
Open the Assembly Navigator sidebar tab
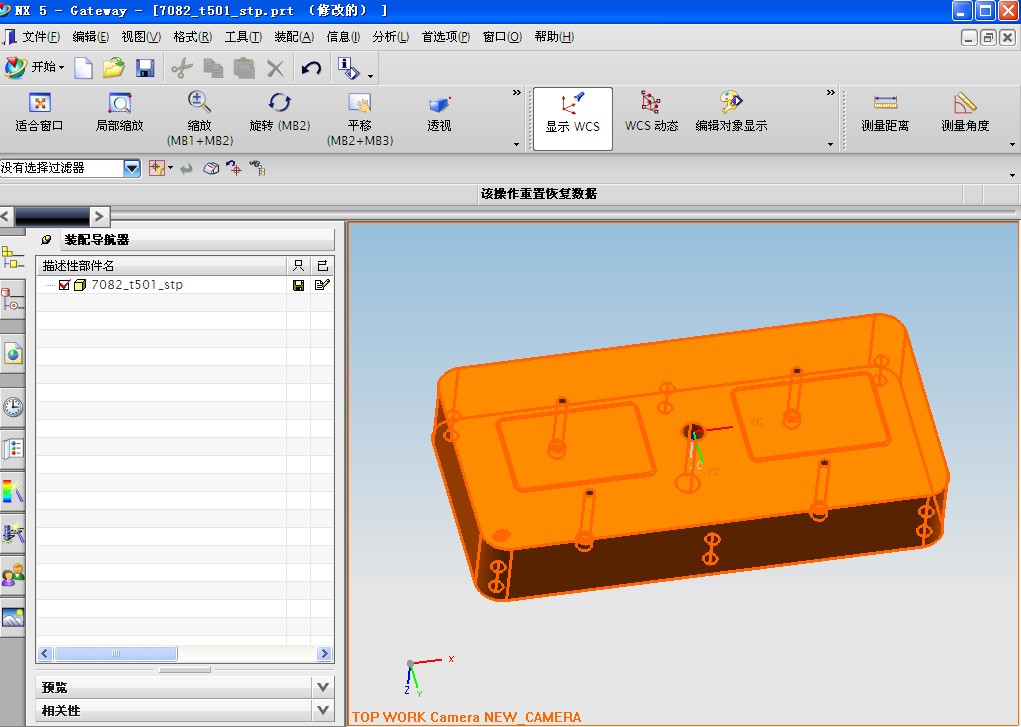pos(12,257)
